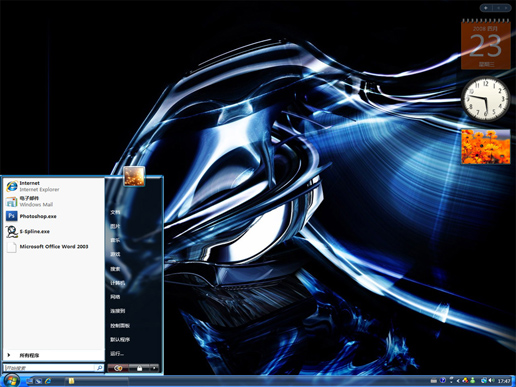516x387 pixels.
Task: Click the Start menu lock button
Action: tap(139, 368)
